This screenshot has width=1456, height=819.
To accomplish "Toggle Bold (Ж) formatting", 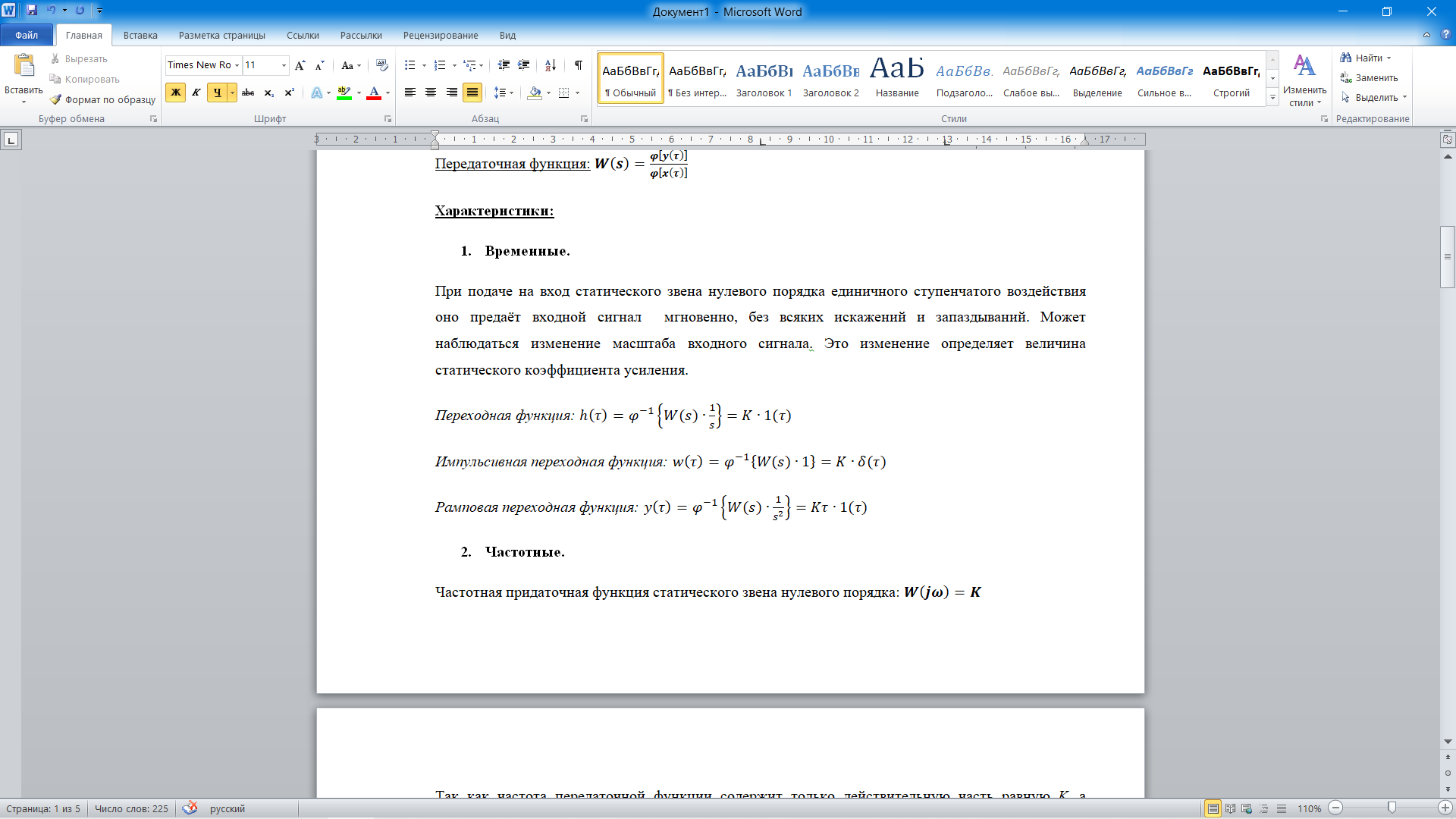I will point(175,93).
